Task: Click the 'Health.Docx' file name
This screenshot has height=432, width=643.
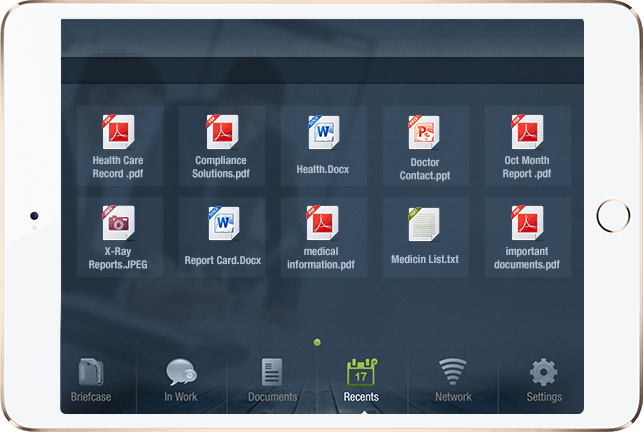Action: point(323,169)
